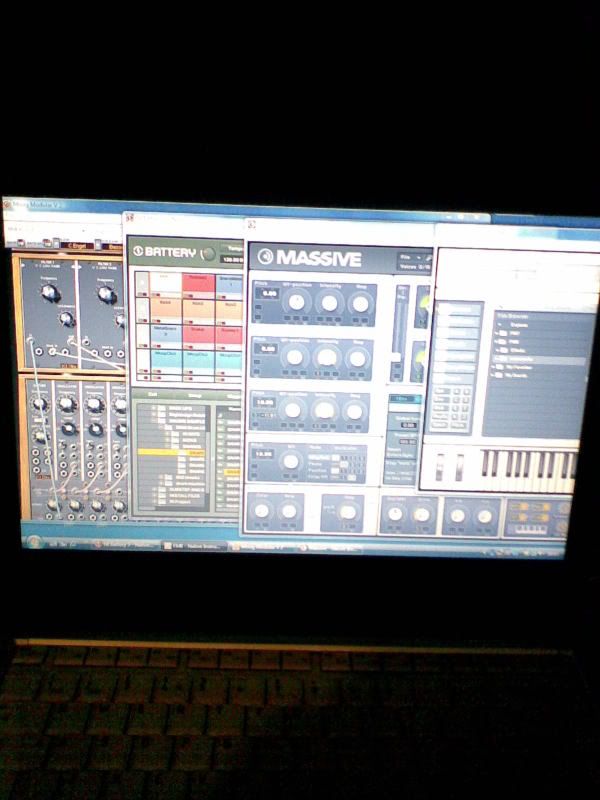This screenshot has height=800, width=600.
Task: Click round knob beside the Battery logo
Action: point(208,254)
